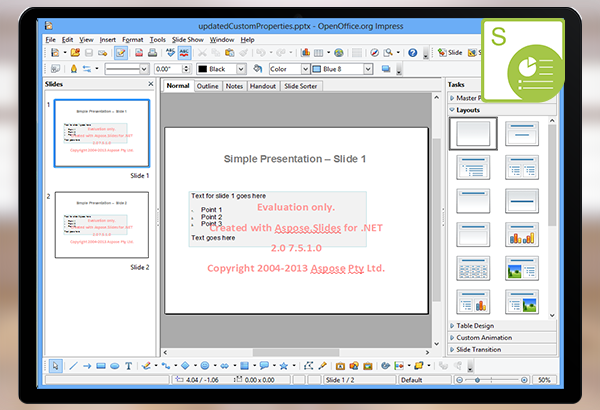Select the Line drawing tool
600x410 pixels.
tap(73, 366)
